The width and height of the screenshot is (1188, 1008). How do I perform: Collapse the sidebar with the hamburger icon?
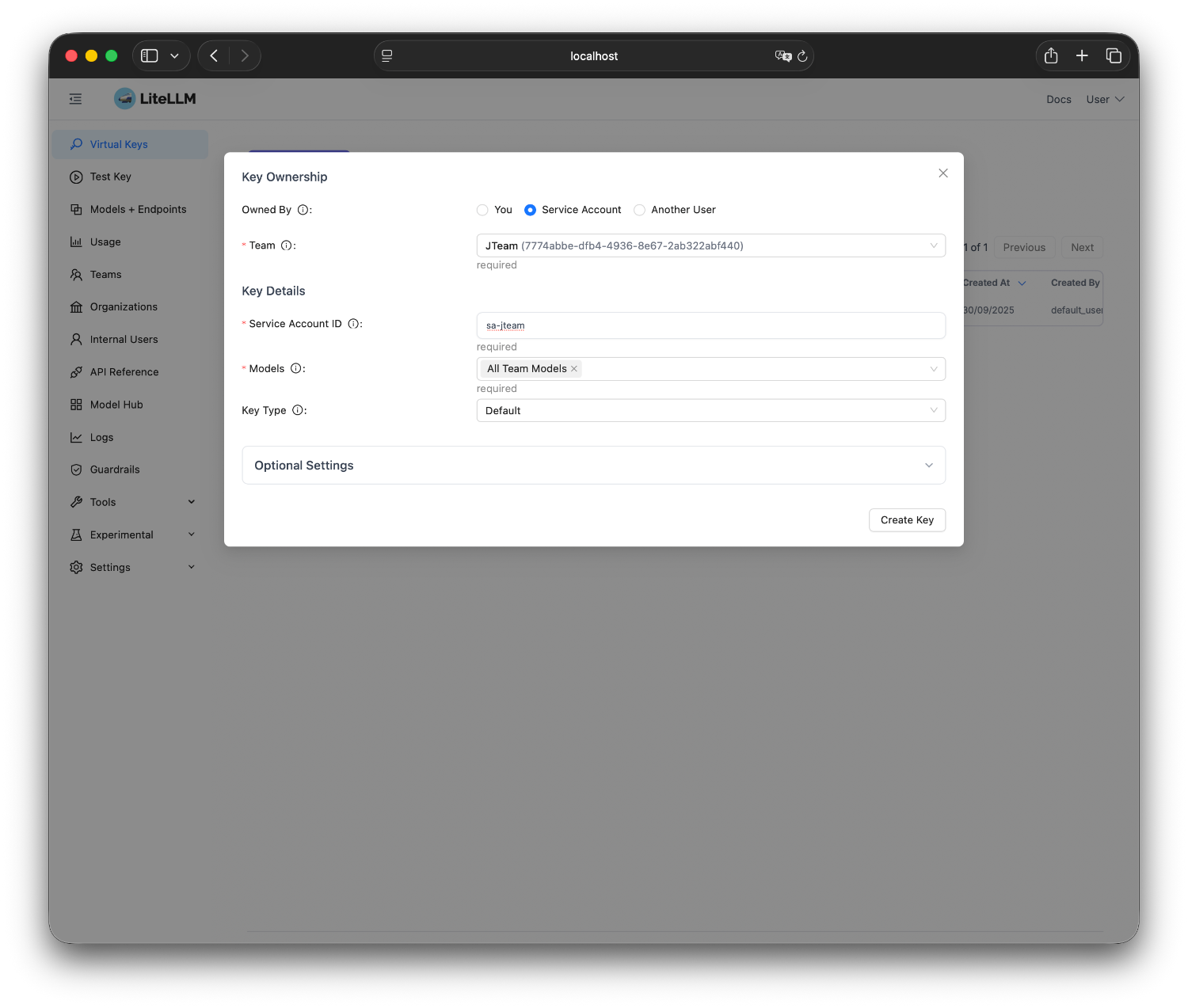click(x=75, y=99)
